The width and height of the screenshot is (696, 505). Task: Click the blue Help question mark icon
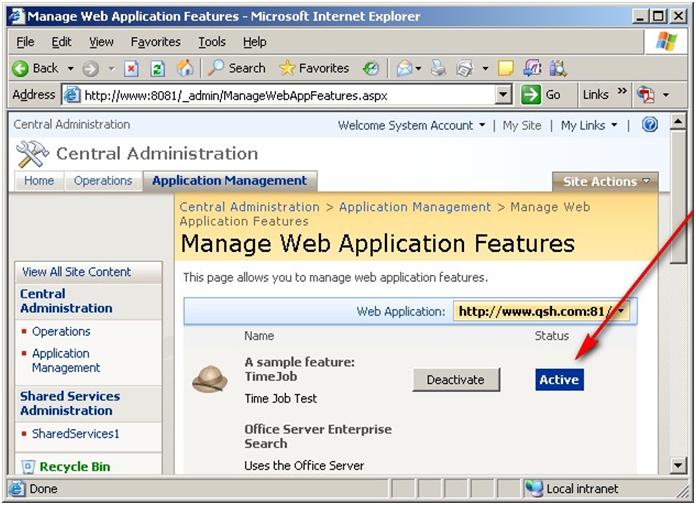coord(650,125)
